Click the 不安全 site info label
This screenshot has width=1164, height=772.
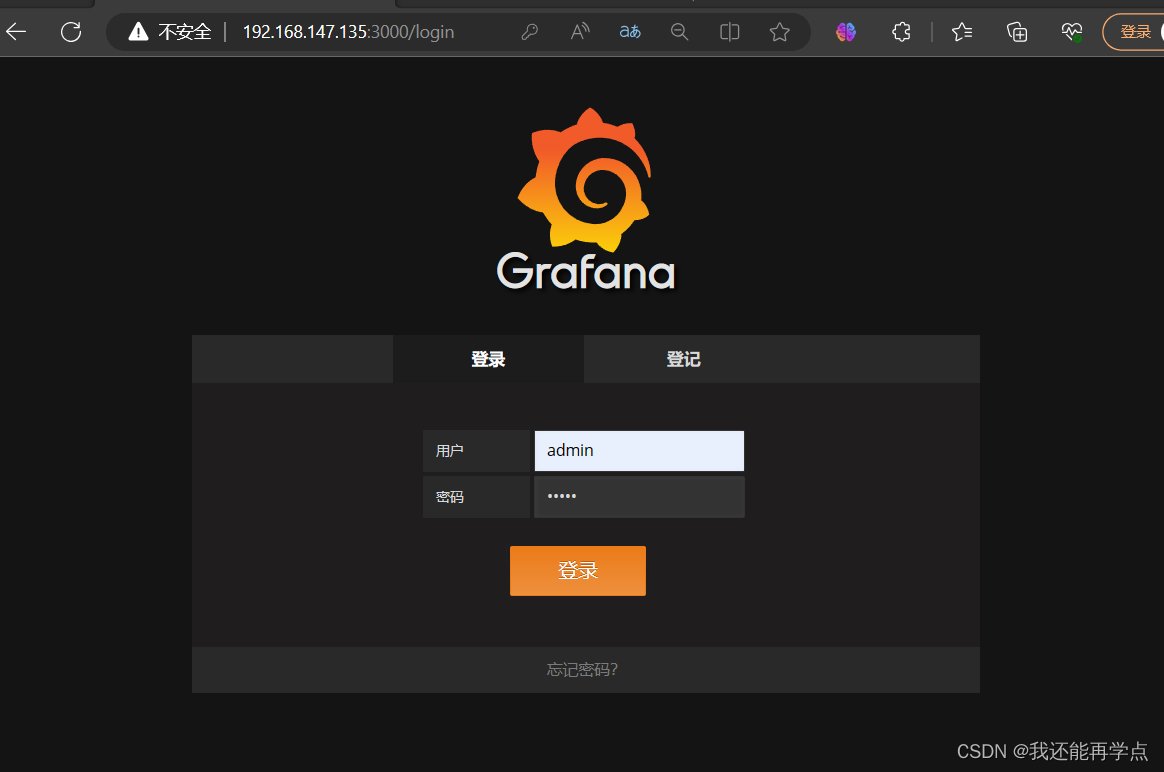click(x=185, y=32)
